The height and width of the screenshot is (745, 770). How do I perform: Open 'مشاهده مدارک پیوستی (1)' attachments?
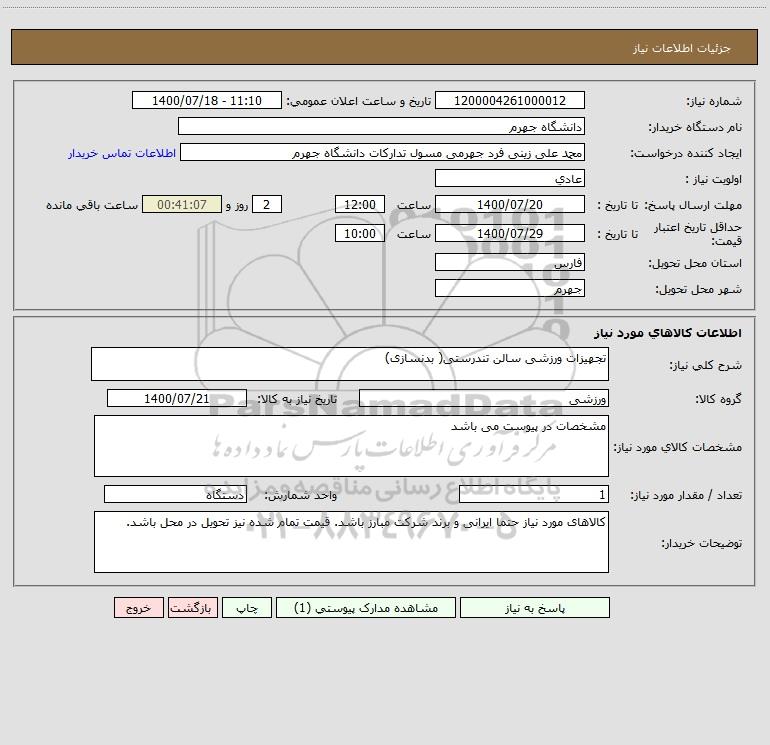coord(366,608)
